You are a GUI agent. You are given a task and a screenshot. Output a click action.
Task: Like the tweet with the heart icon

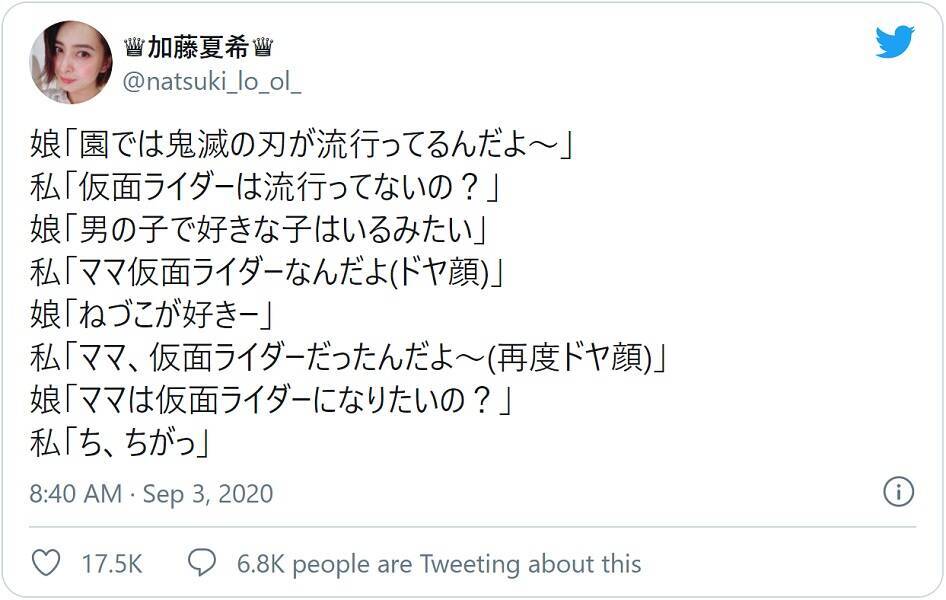[x=46, y=563]
